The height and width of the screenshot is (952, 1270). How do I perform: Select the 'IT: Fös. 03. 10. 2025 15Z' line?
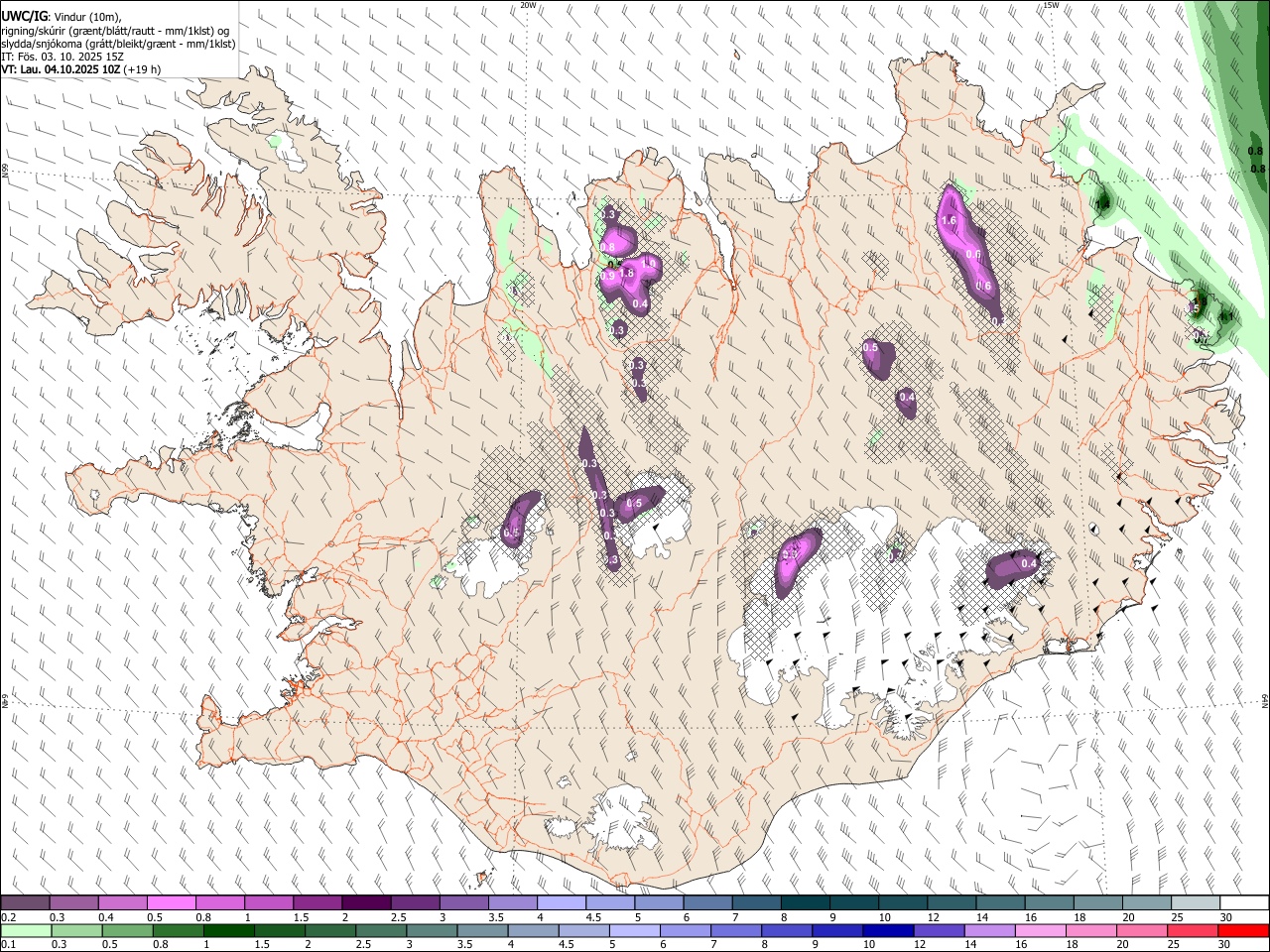point(63,57)
